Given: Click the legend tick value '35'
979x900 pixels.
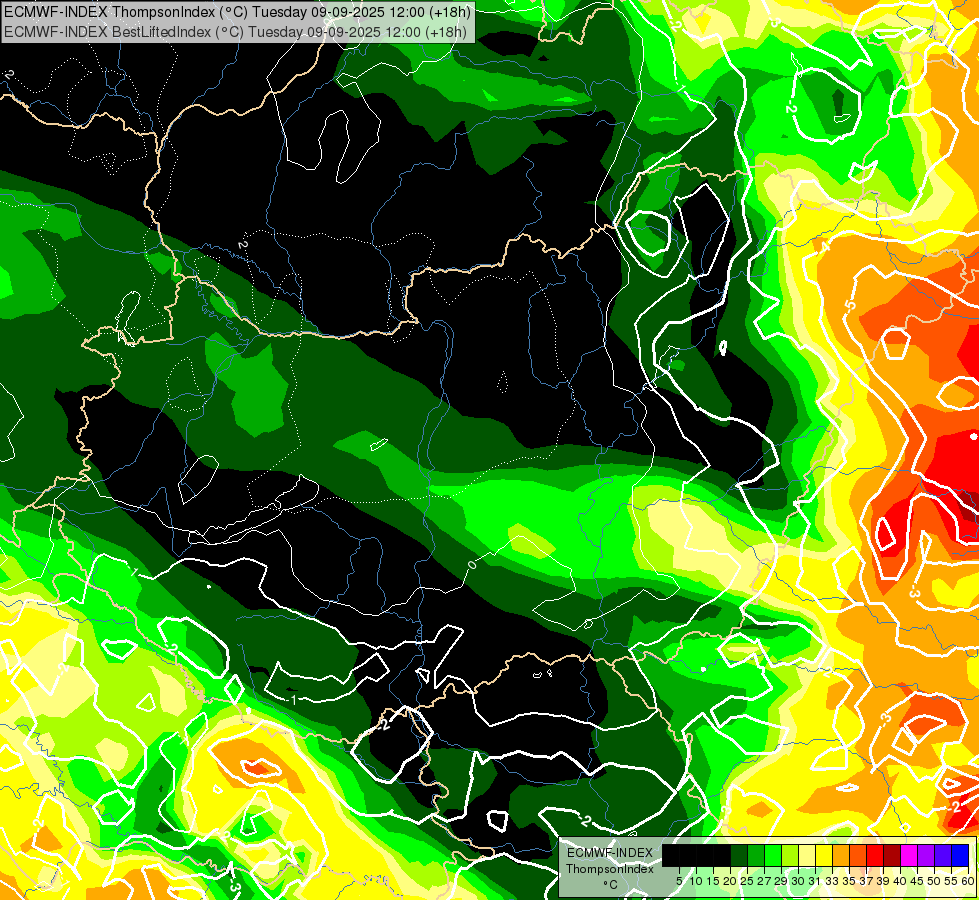Looking at the screenshot, I should click(849, 881).
